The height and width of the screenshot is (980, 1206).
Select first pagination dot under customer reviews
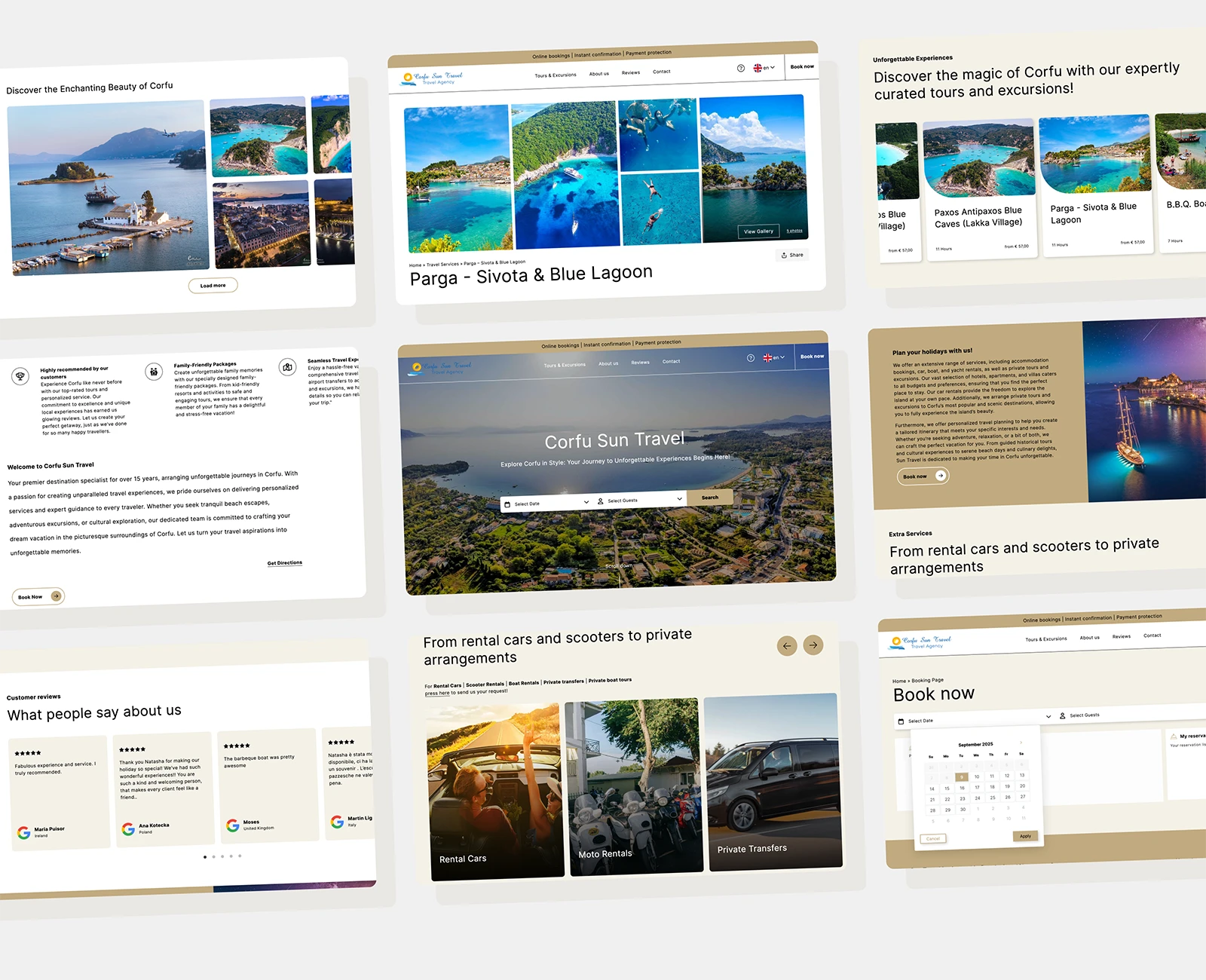point(205,857)
